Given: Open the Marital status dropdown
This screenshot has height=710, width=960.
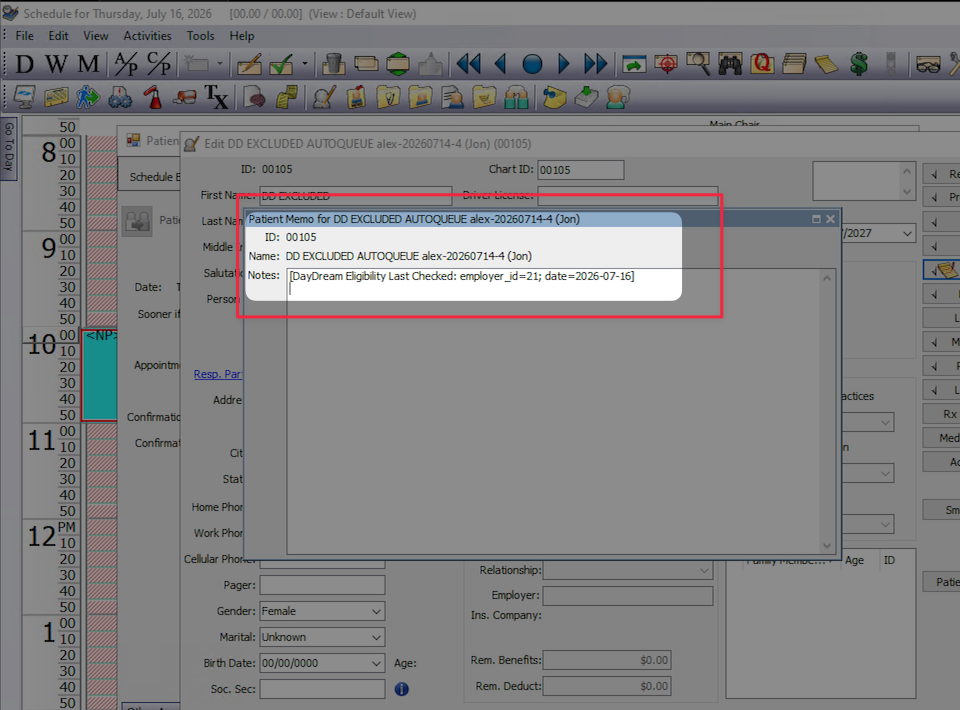Looking at the screenshot, I should click(377, 637).
